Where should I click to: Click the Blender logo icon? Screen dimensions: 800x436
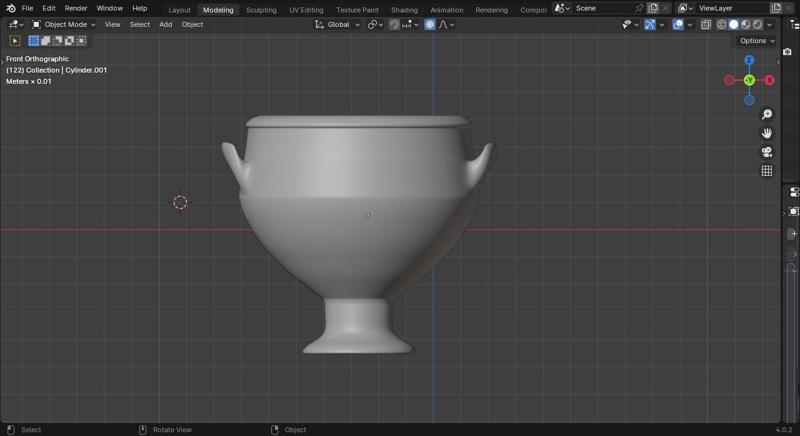(x=10, y=8)
